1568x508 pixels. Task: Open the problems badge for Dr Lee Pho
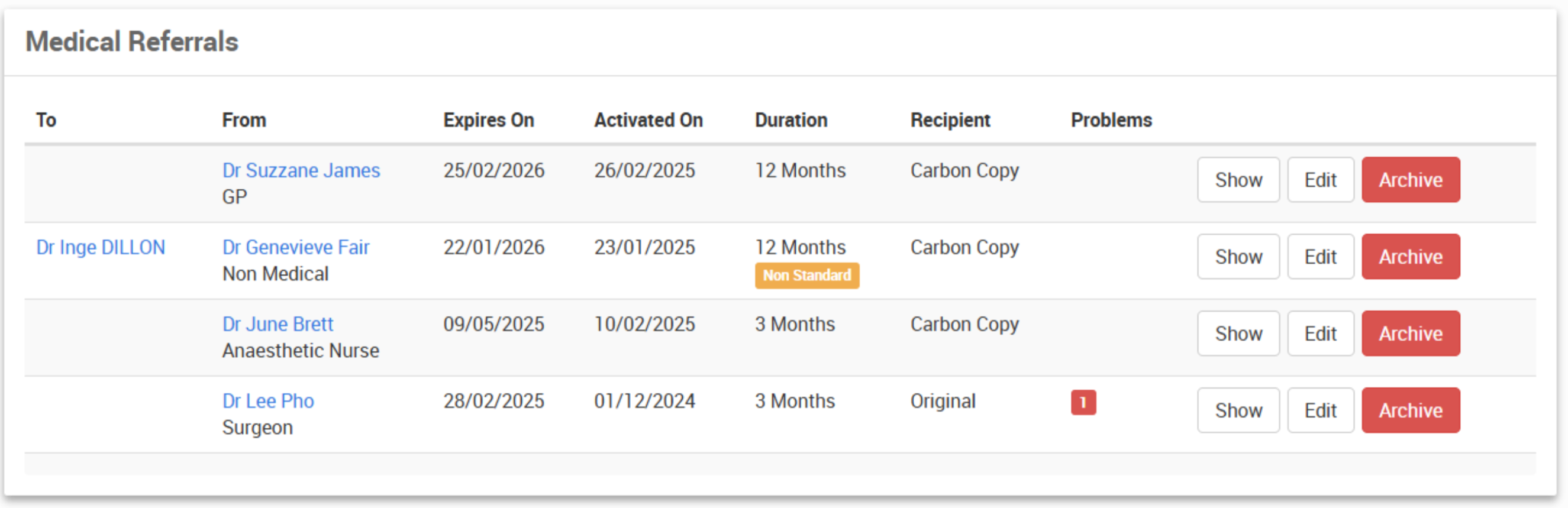pyautogui.click(x=1083, y=402)
